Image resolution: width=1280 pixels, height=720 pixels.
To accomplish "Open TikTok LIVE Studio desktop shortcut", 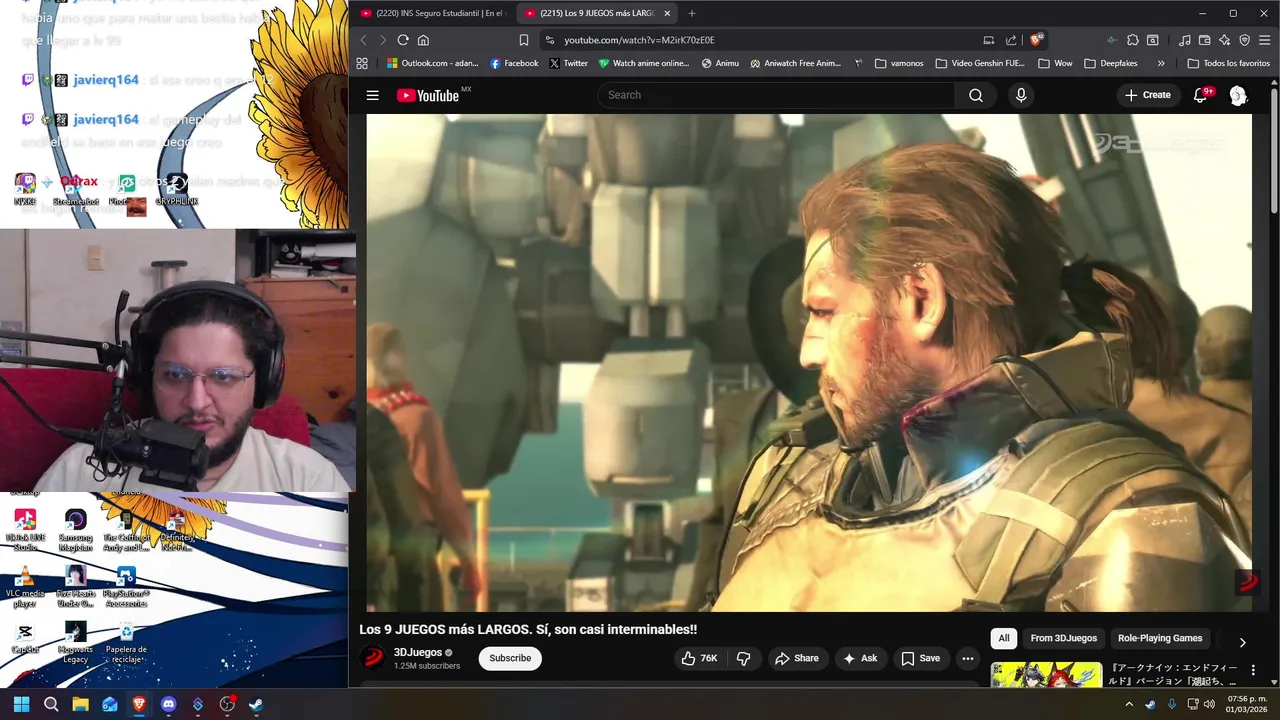I will [x=25, y=531].
